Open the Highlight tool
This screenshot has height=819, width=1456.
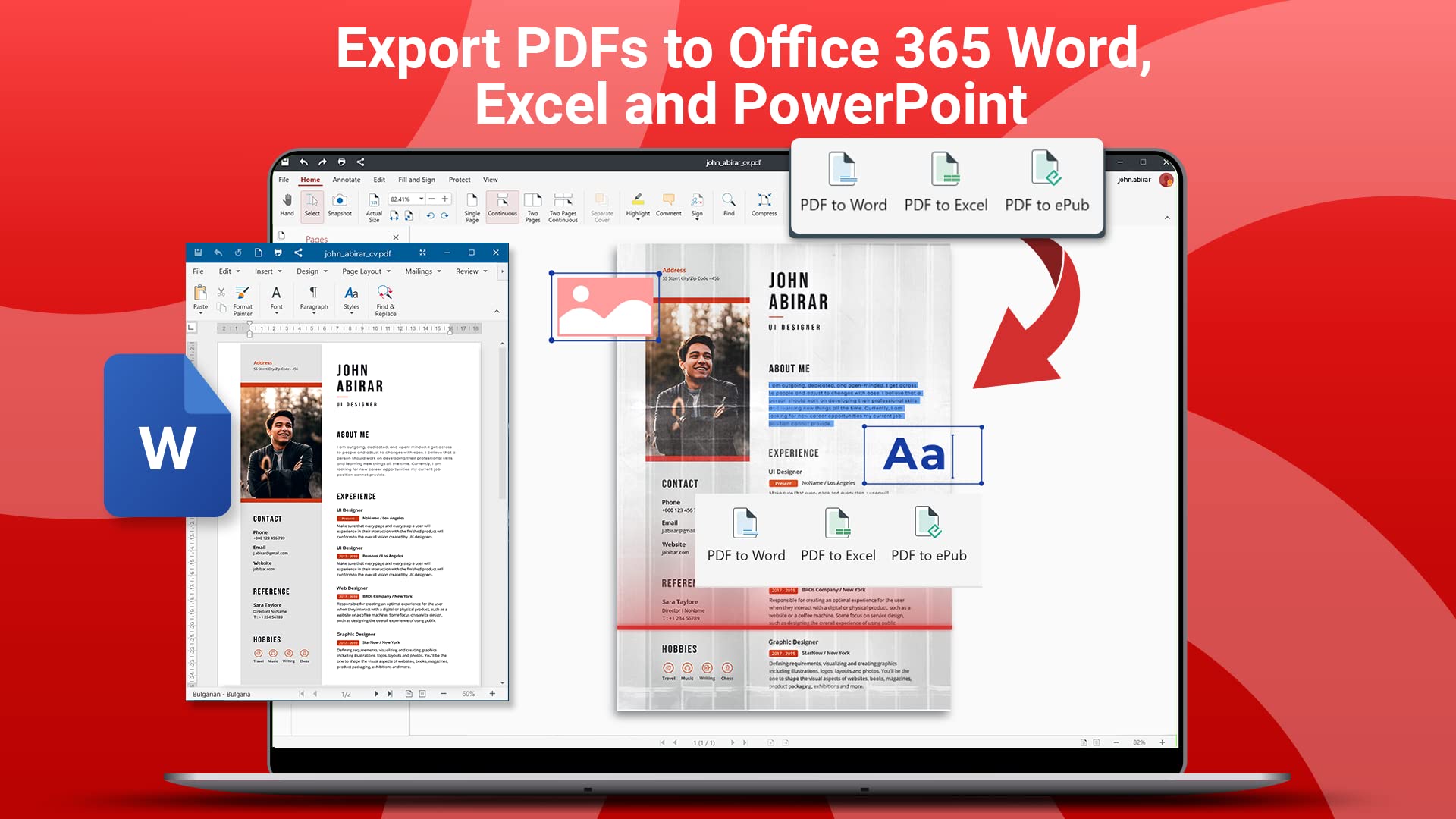(x=638, y=203)
